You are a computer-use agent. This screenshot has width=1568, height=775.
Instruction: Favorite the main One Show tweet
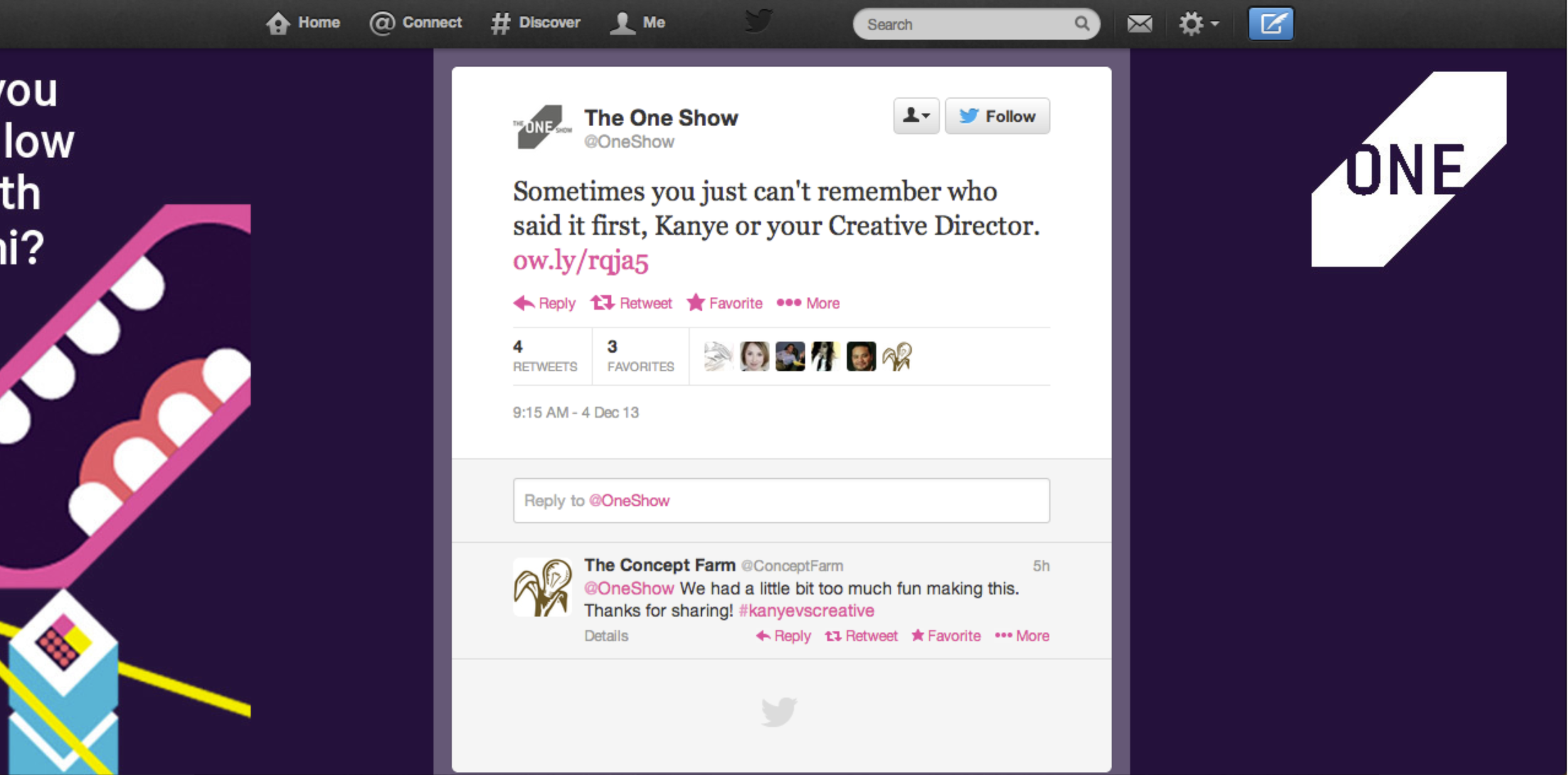[x=725, y=303]
